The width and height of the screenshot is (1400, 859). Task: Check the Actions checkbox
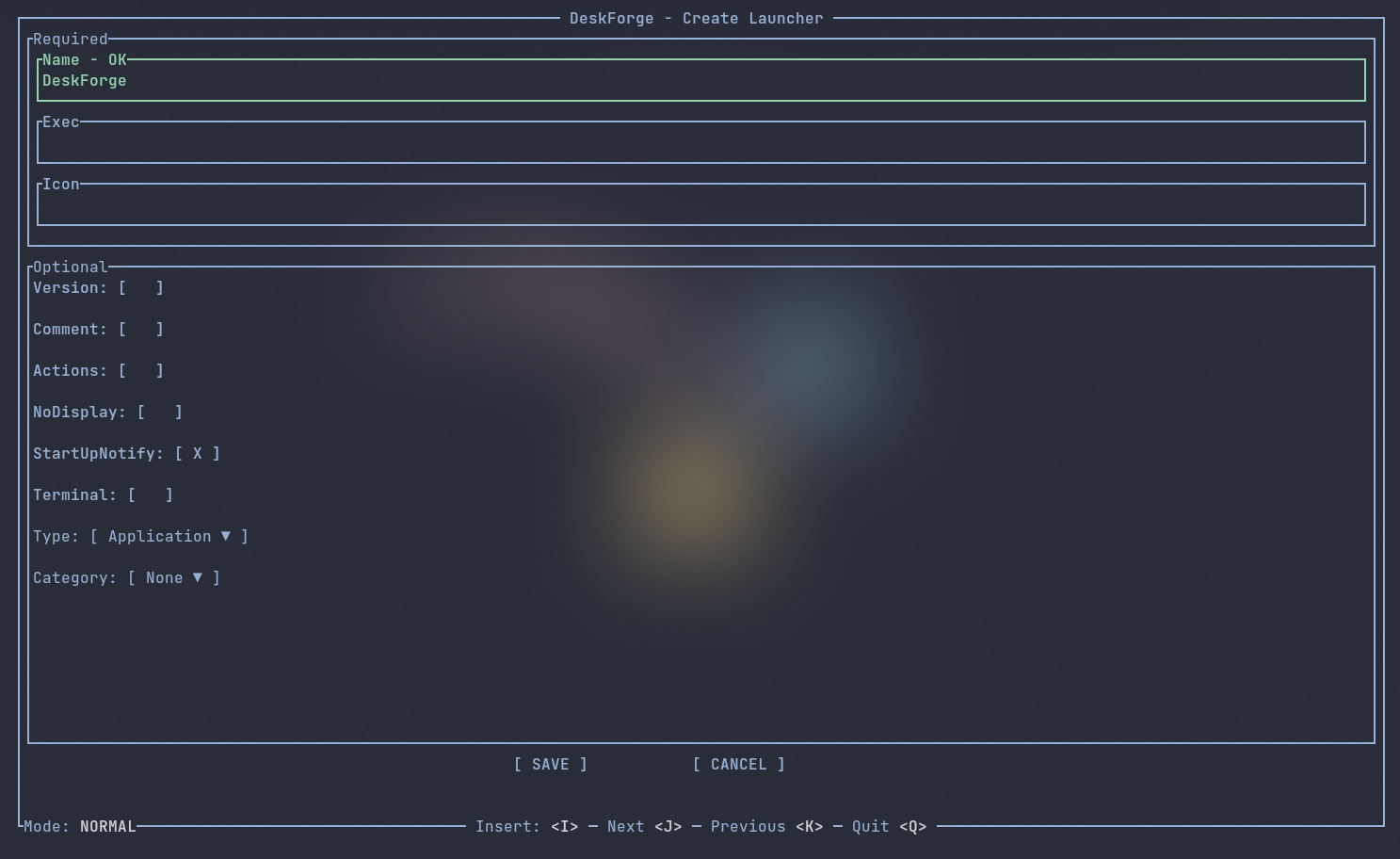coord(141,371)
